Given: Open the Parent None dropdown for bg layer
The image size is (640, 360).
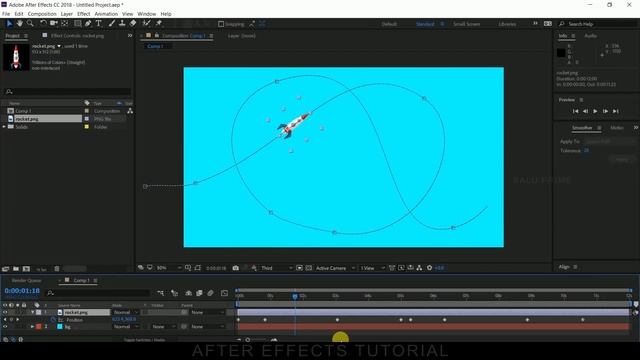Looking at the screenshot, I should click(207, 327).
